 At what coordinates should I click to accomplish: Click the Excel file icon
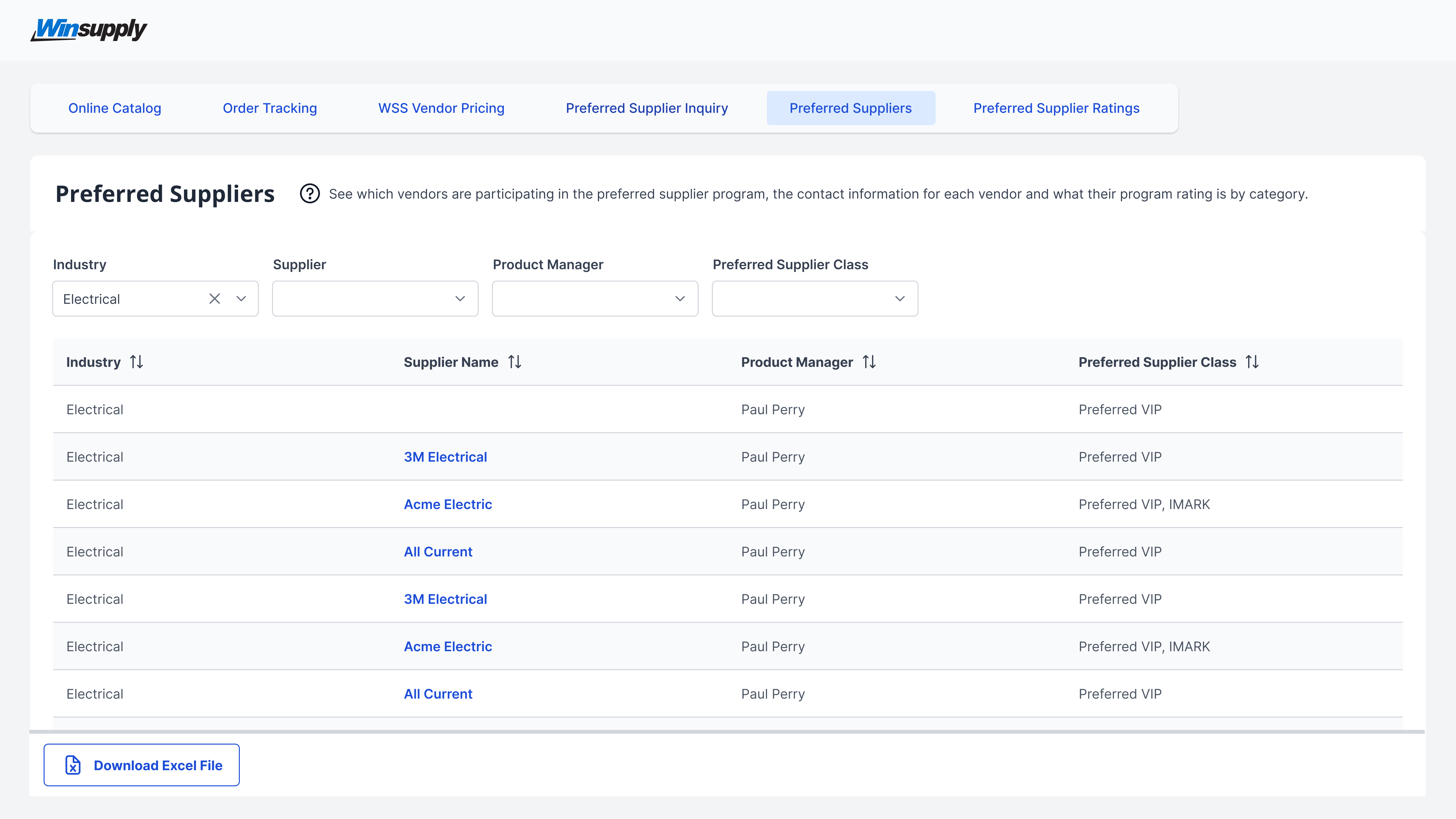tap(73, 765)
